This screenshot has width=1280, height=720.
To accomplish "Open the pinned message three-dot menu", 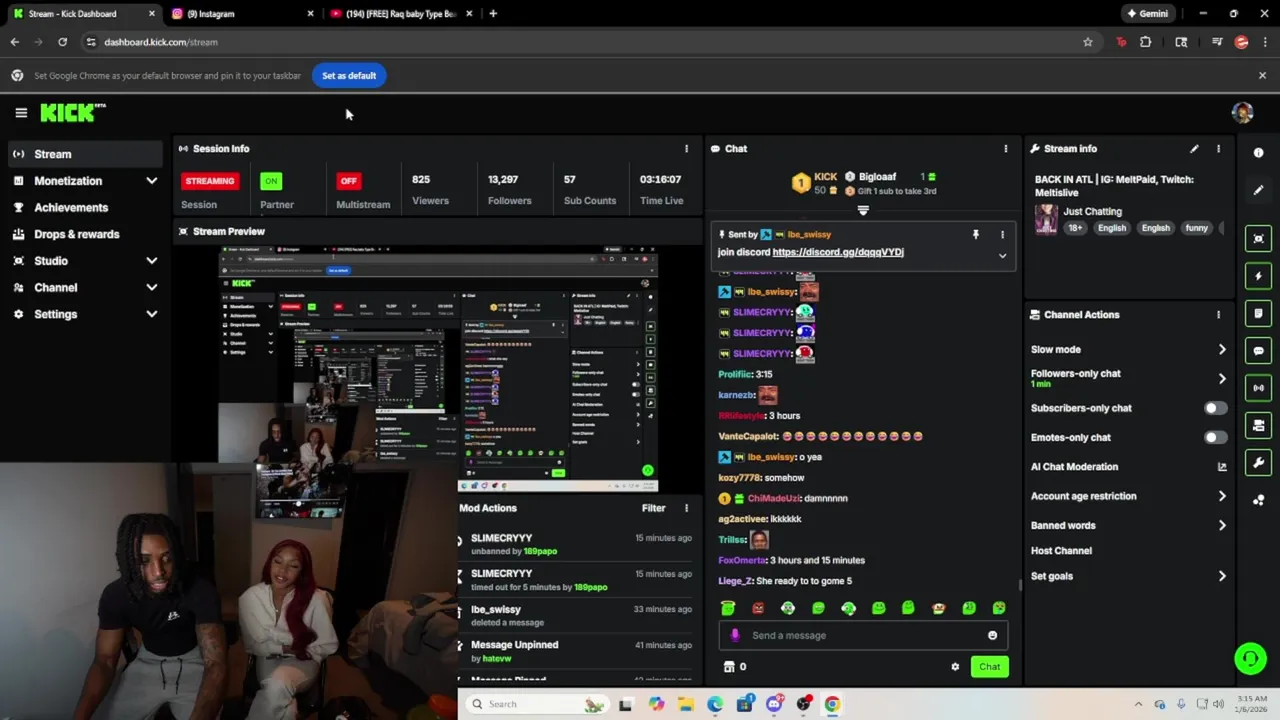I will click(x=1002, y=235).
